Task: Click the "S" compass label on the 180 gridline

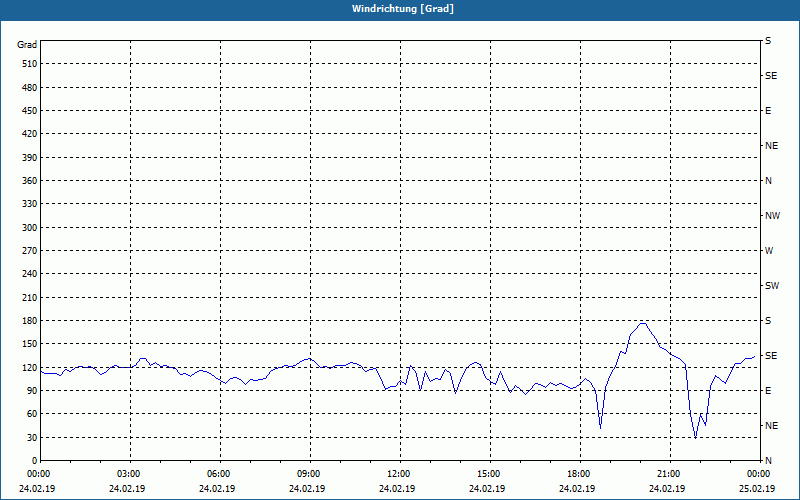Action: [768, 321]
